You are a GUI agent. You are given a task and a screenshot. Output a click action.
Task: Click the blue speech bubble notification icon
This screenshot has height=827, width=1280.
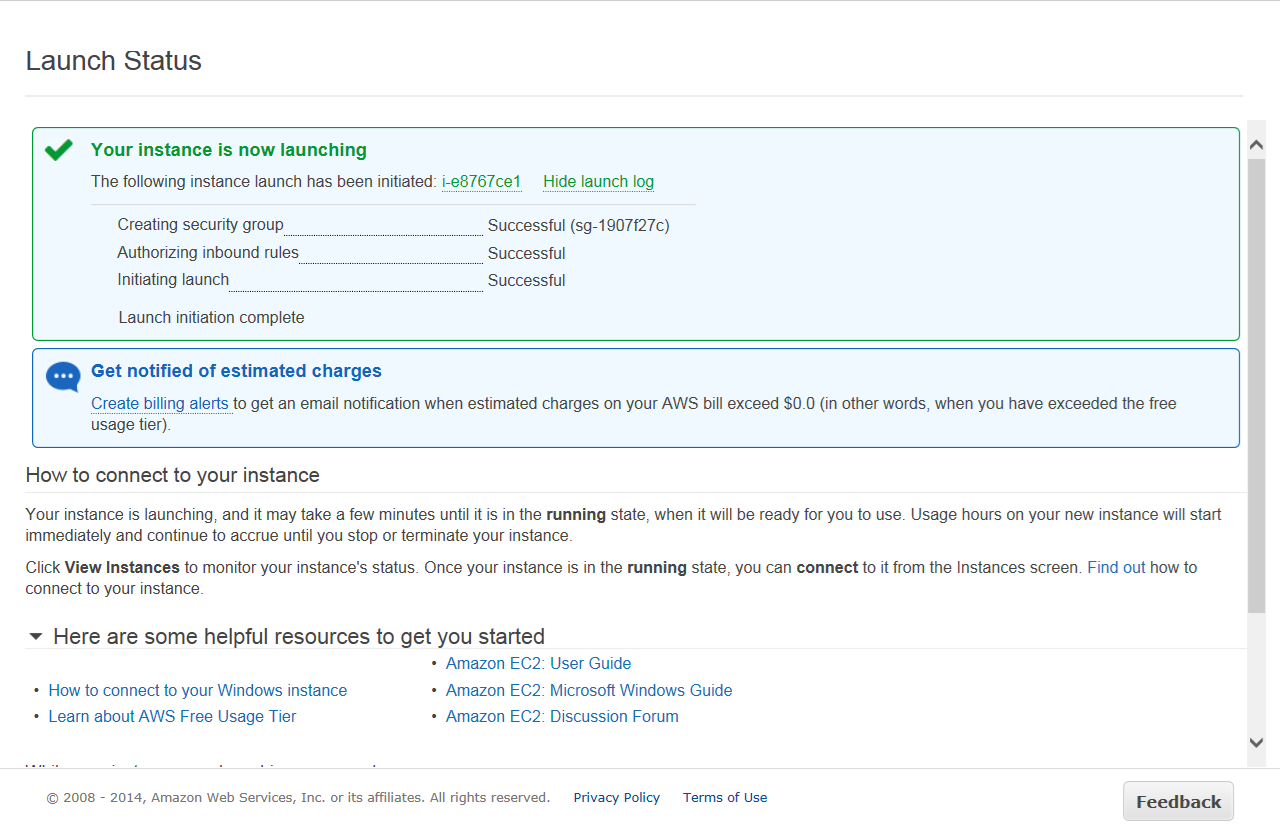(x=63, y=377)
